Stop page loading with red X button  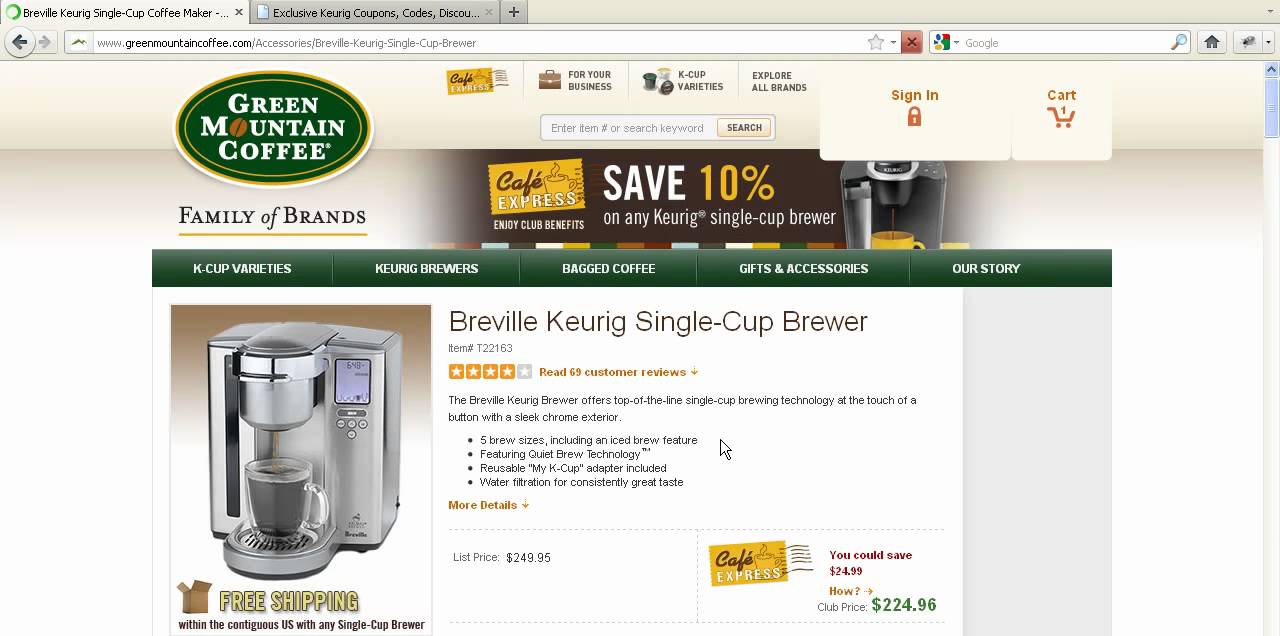[911, 42]
